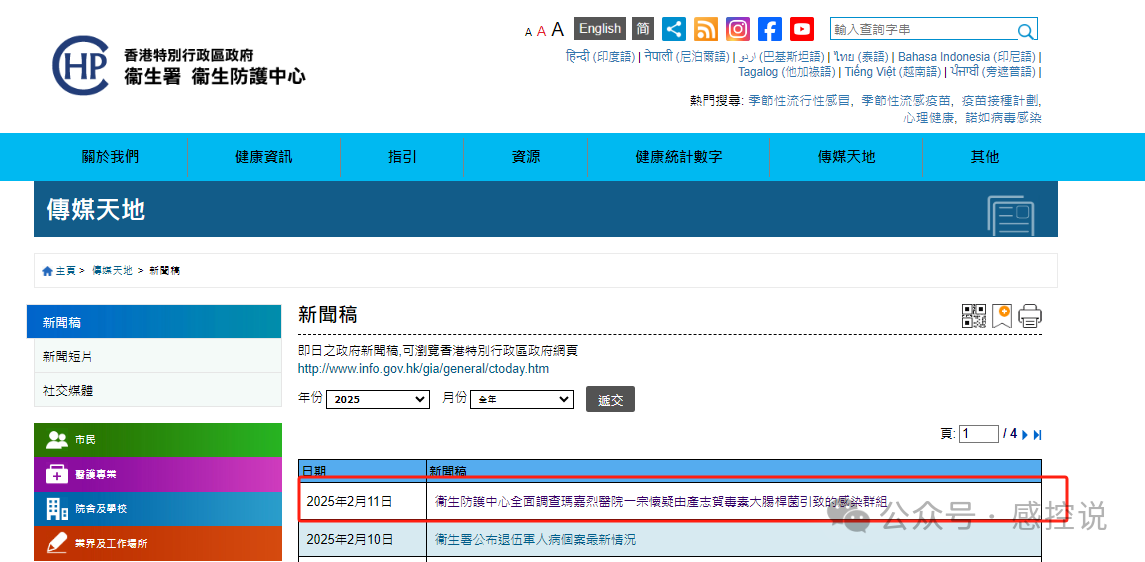Open 指引 navigation menu
The height and width of the screenshot is (562, 1145).
click(402, 156)
